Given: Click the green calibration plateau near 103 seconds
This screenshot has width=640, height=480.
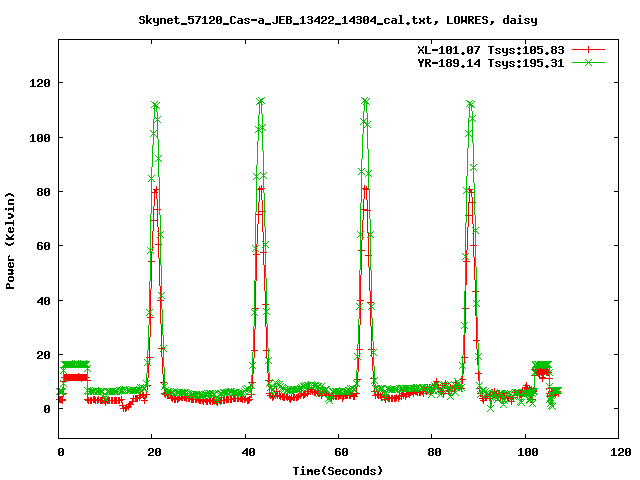Looking at the screenshot, I should [x=542, y=364].
